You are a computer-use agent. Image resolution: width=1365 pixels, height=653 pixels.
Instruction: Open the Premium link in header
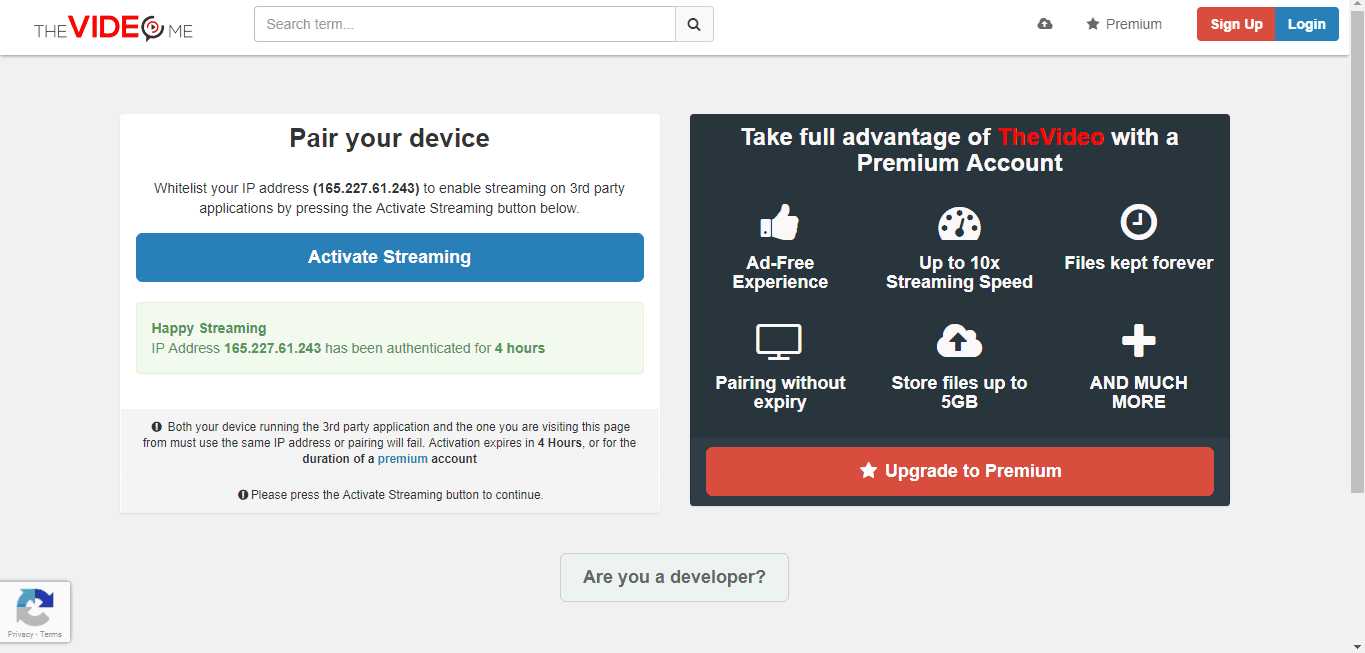(x=1124, y=24)
